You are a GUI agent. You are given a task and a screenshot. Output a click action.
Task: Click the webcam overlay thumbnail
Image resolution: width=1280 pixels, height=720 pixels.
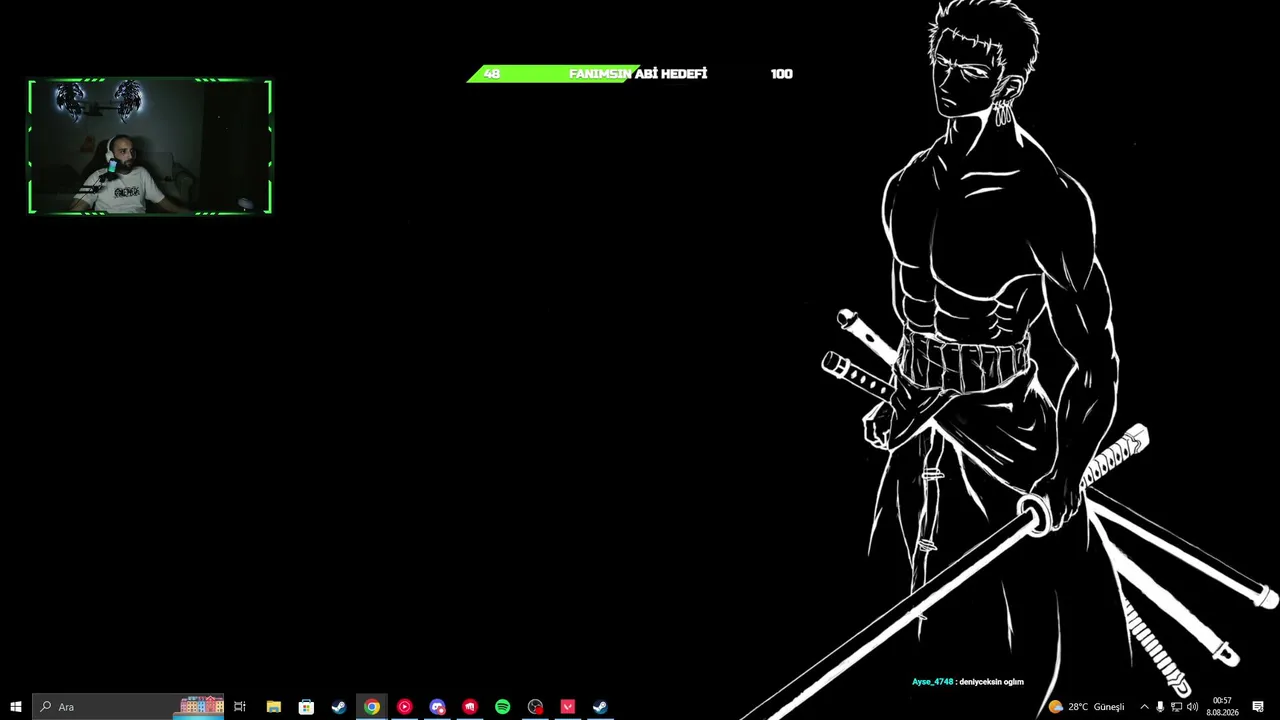pyautogui.click(x=150, y=147)
